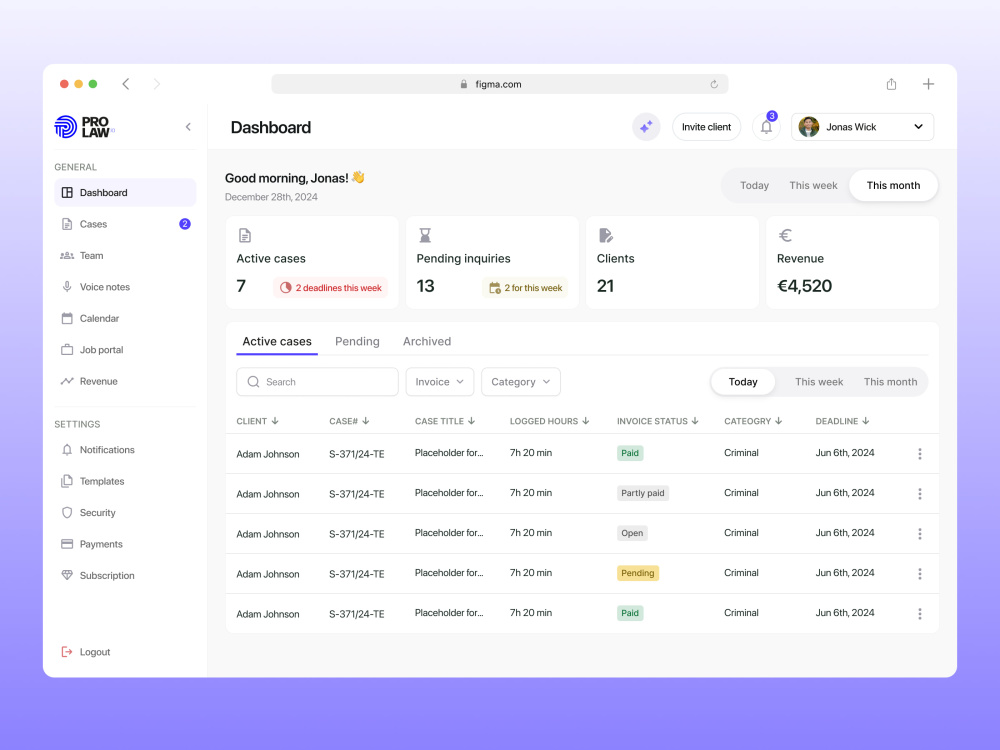Click the Logout link
1000x750 pixels.
pos(86,652)
